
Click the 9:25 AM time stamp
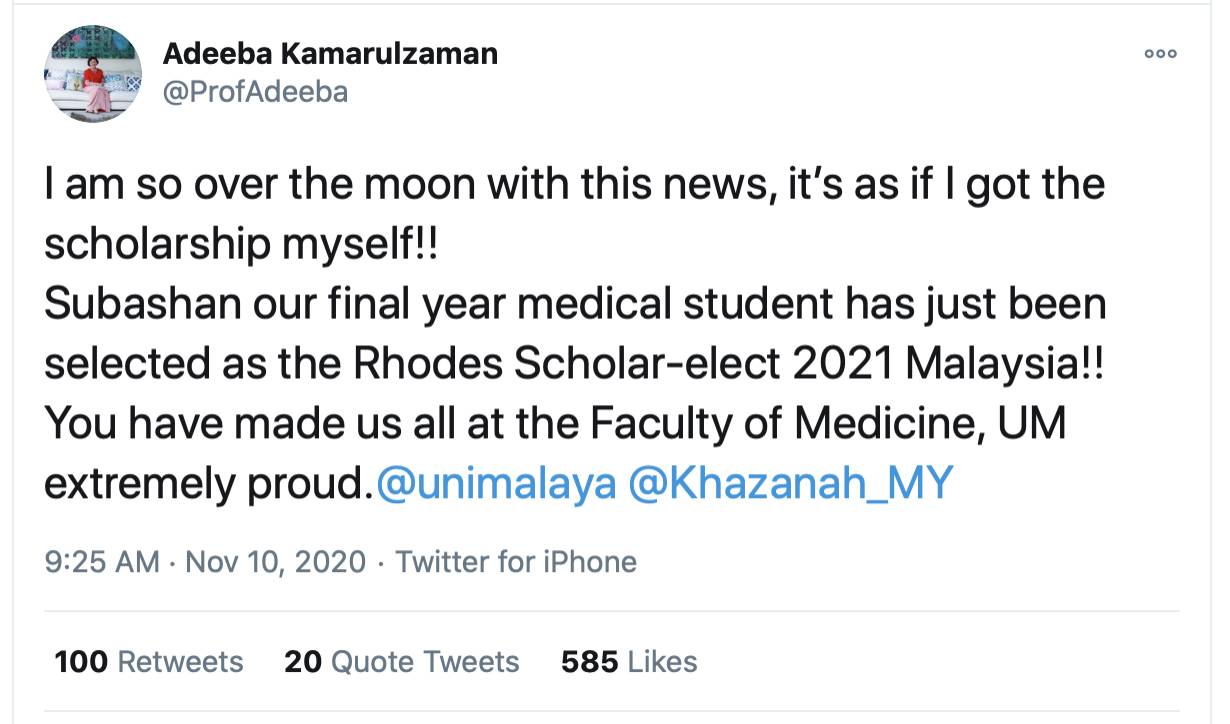click(102, 561)
